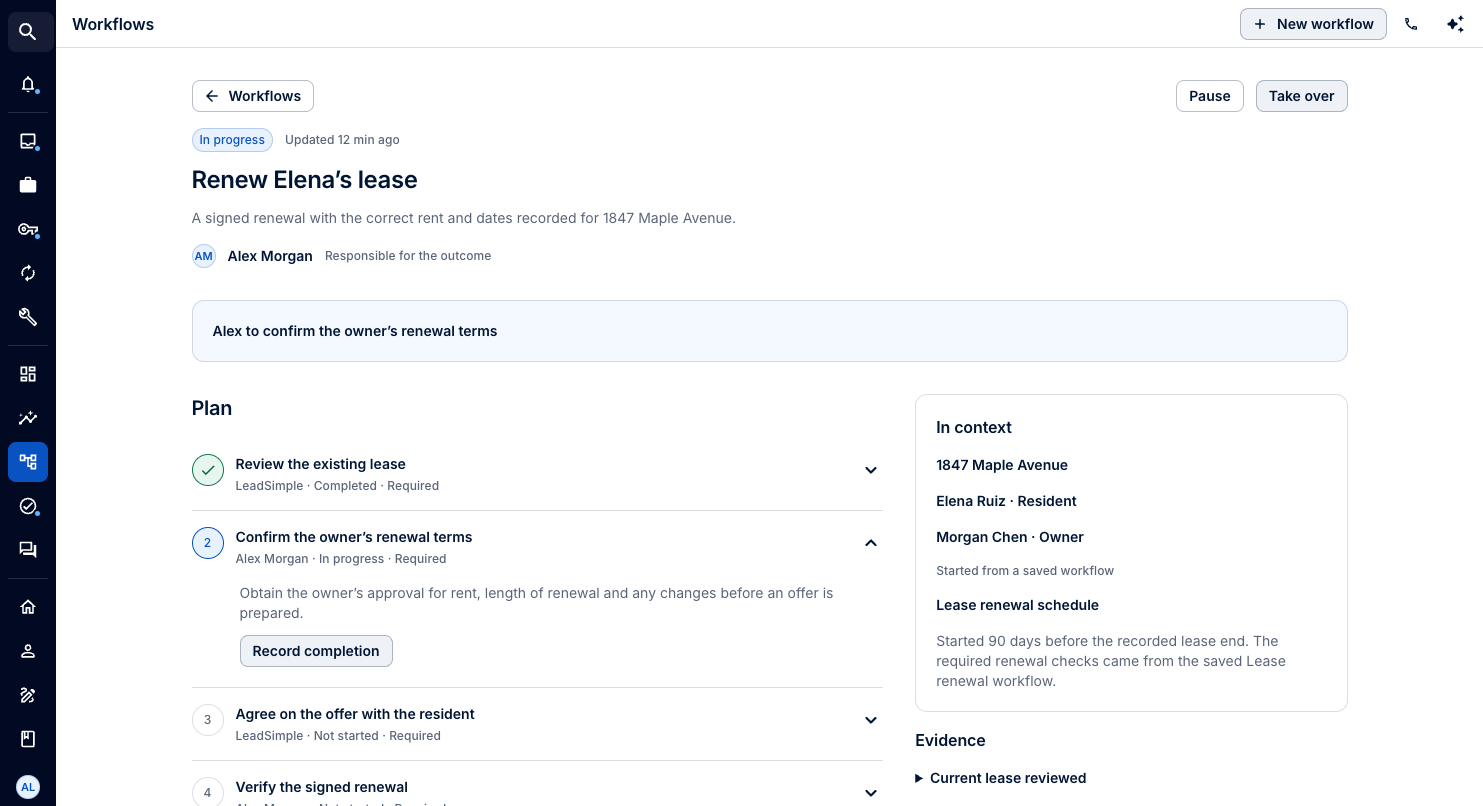Click the Elena Ruiz · Resident entry

(1006, 501)
